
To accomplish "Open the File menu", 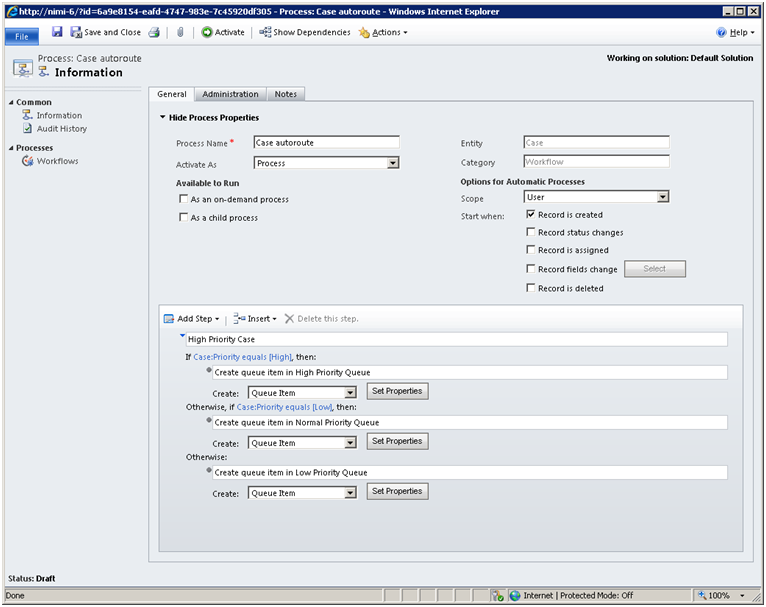I will point(21,35).
